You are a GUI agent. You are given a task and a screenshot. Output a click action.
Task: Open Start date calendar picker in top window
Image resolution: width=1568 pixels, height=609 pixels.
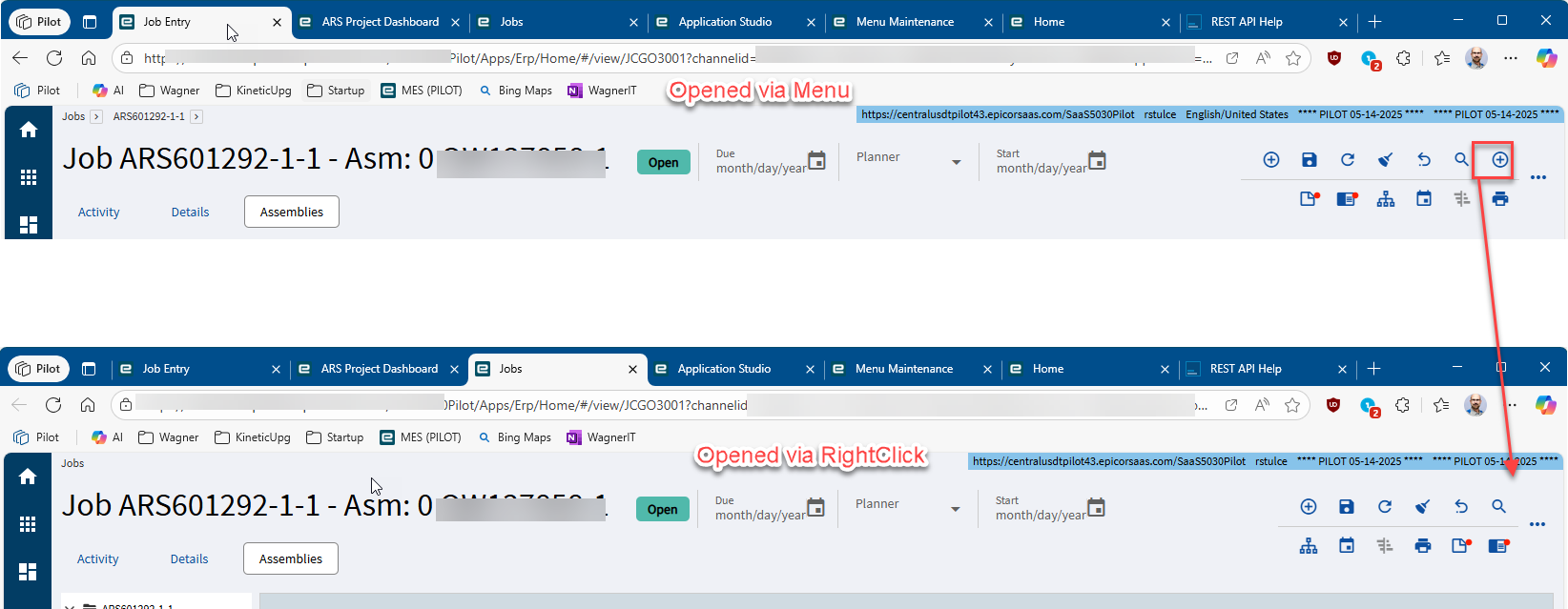pos(1098,160)
